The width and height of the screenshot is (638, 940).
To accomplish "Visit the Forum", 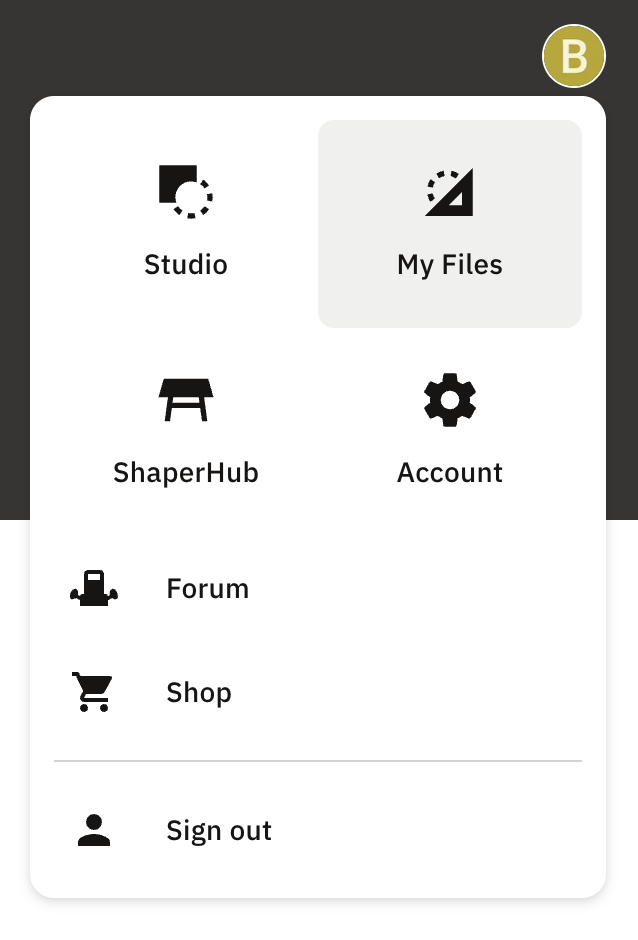I will [207, 588].
